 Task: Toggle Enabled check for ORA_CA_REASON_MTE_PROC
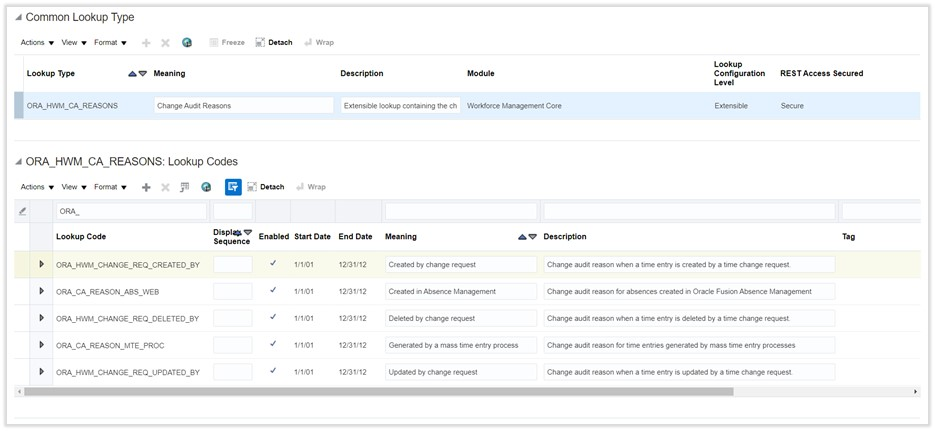click(x=273, y=345)
